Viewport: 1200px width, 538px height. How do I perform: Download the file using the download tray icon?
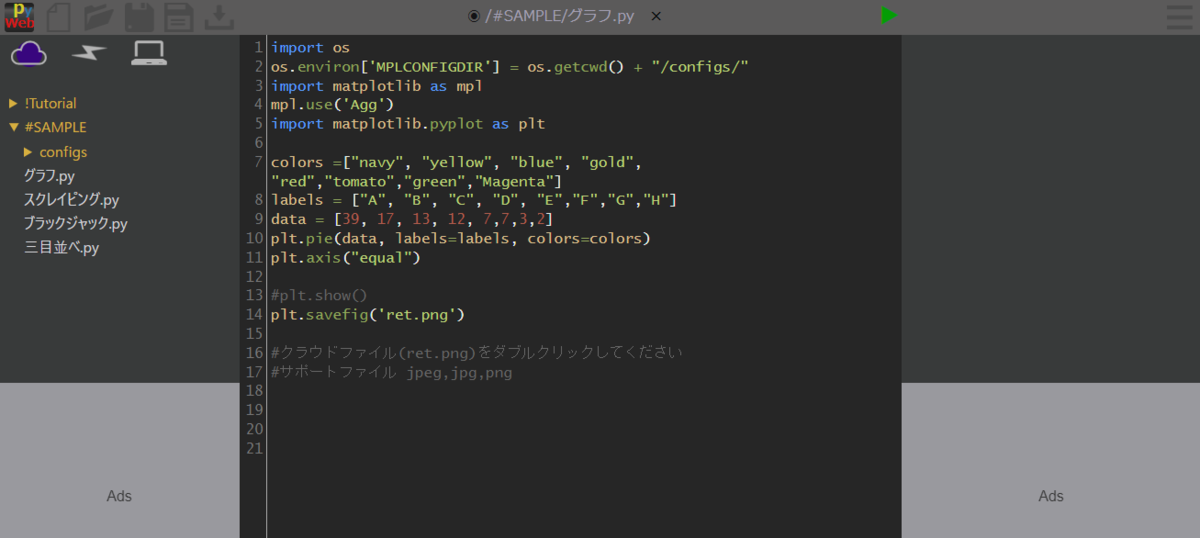point(219,16)
